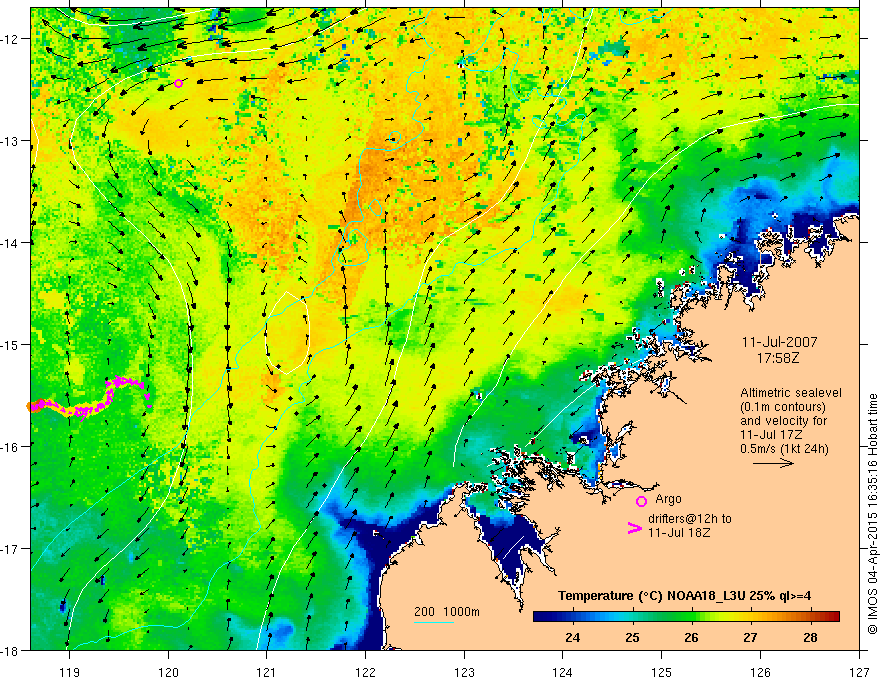Click latitude axis label -13
This screenshot has width=880, height=680.
pyautogui.click(x=11, y=141)
